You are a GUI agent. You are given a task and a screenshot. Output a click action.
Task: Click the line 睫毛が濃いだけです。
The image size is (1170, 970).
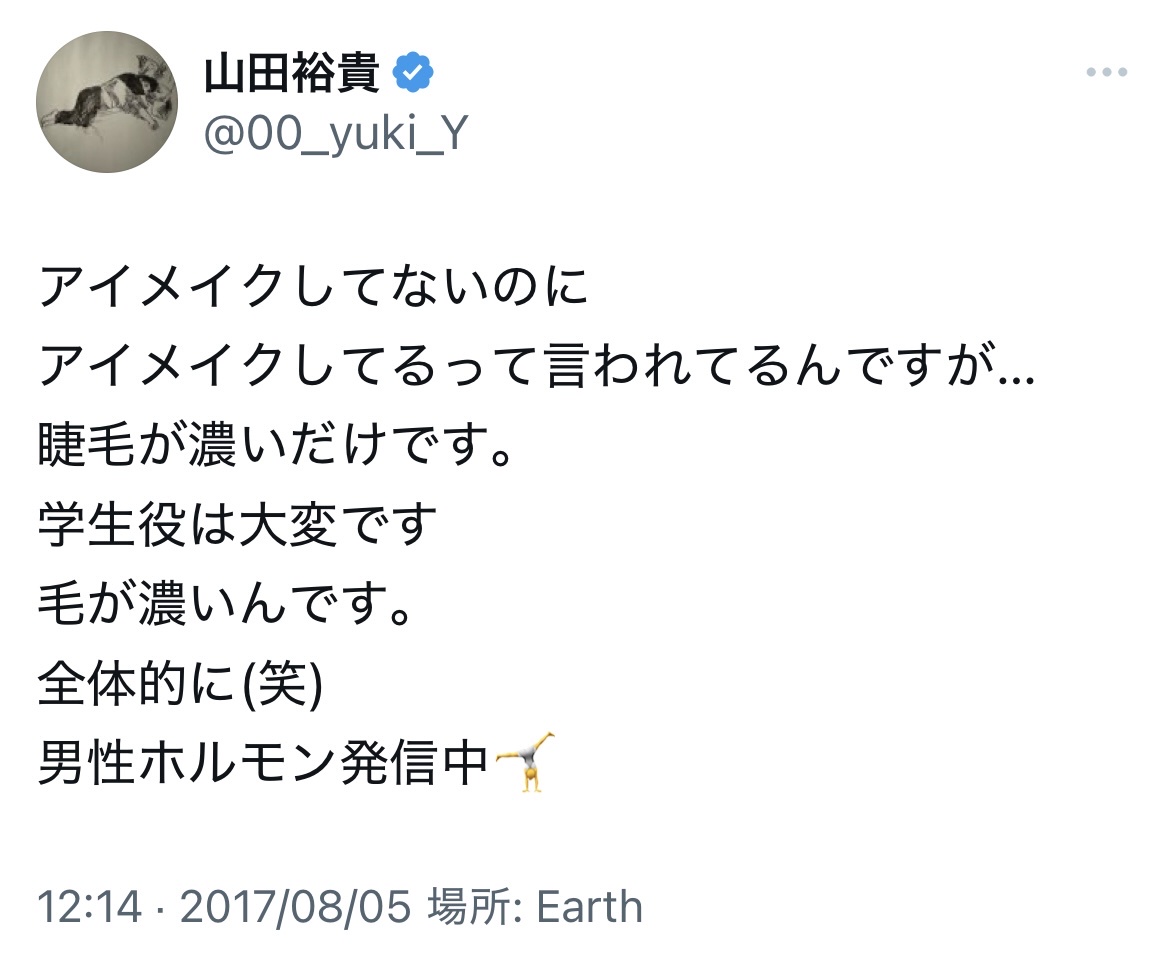[276, 447]
